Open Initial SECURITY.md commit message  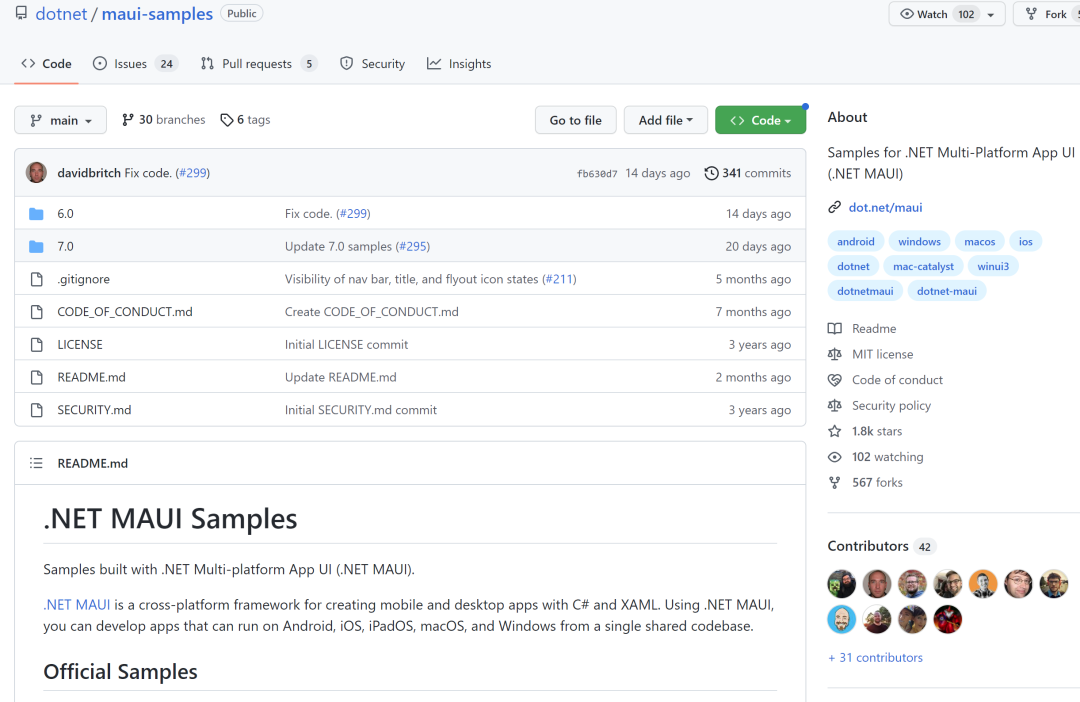[x=361, y=410]
